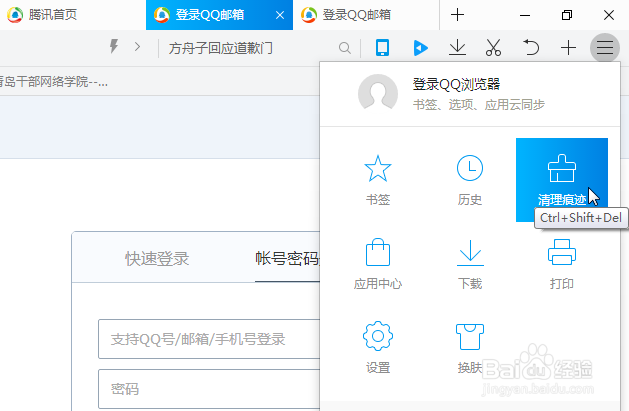Click the search magnifier in the address bar
This screenshot has width=629, height=411.
[345, 48]
